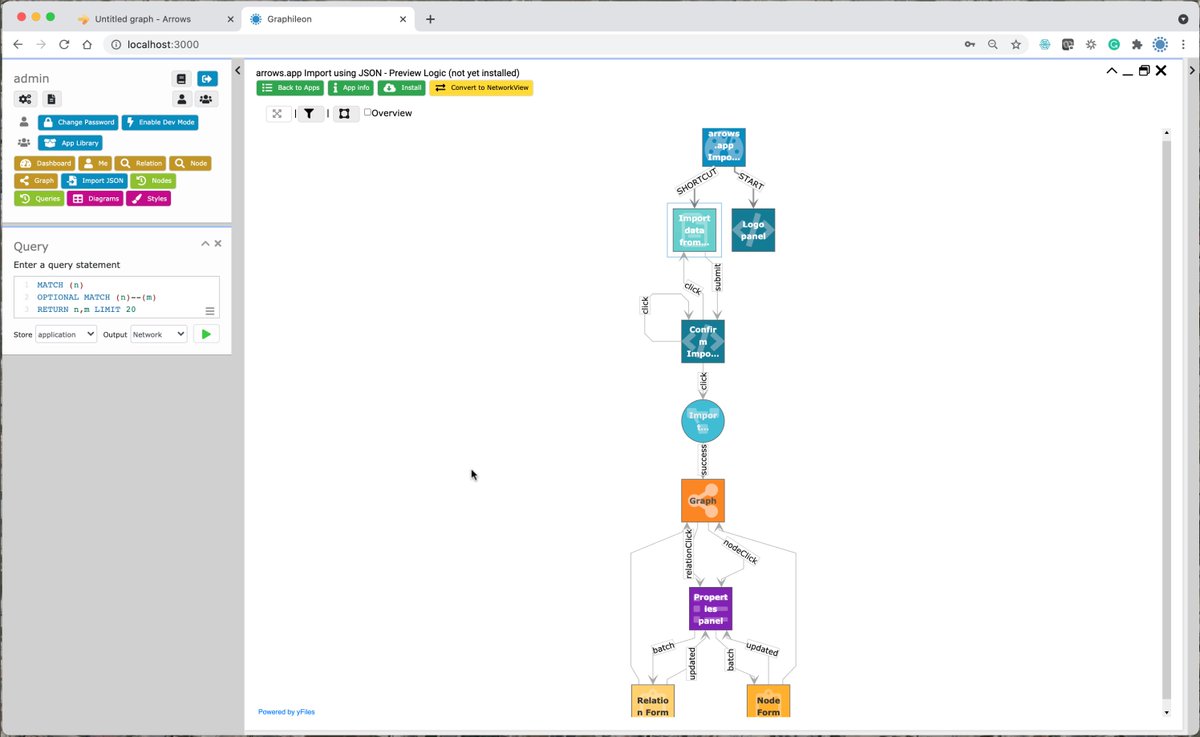Image resolution: width=1200 pixels, height=737 pixels.
Task: Open the Queries shortcut
Action: pyautogui.click(x=39, y=199)
